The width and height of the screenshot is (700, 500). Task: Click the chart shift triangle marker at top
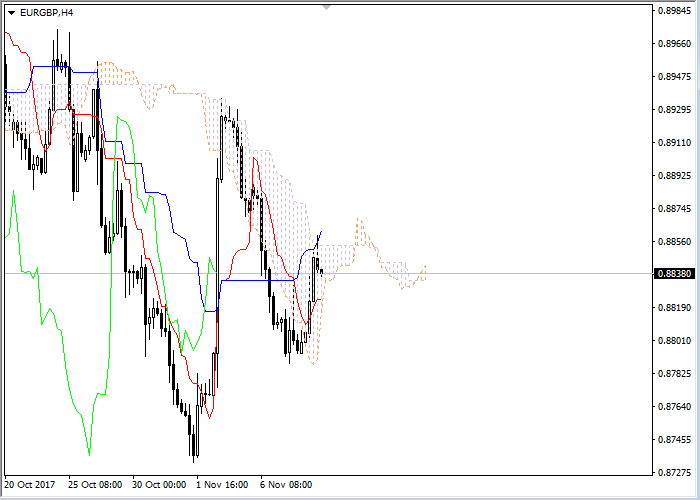coord(326,8)
